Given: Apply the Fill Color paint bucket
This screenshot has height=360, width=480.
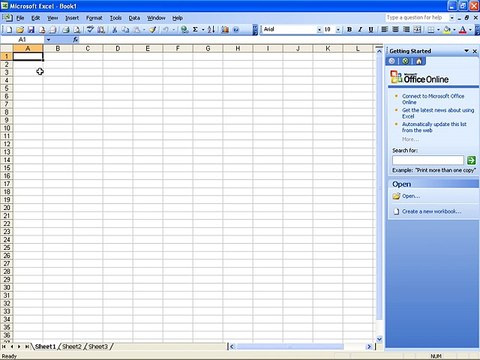Looking at the screenshot, I should [447, 30].
